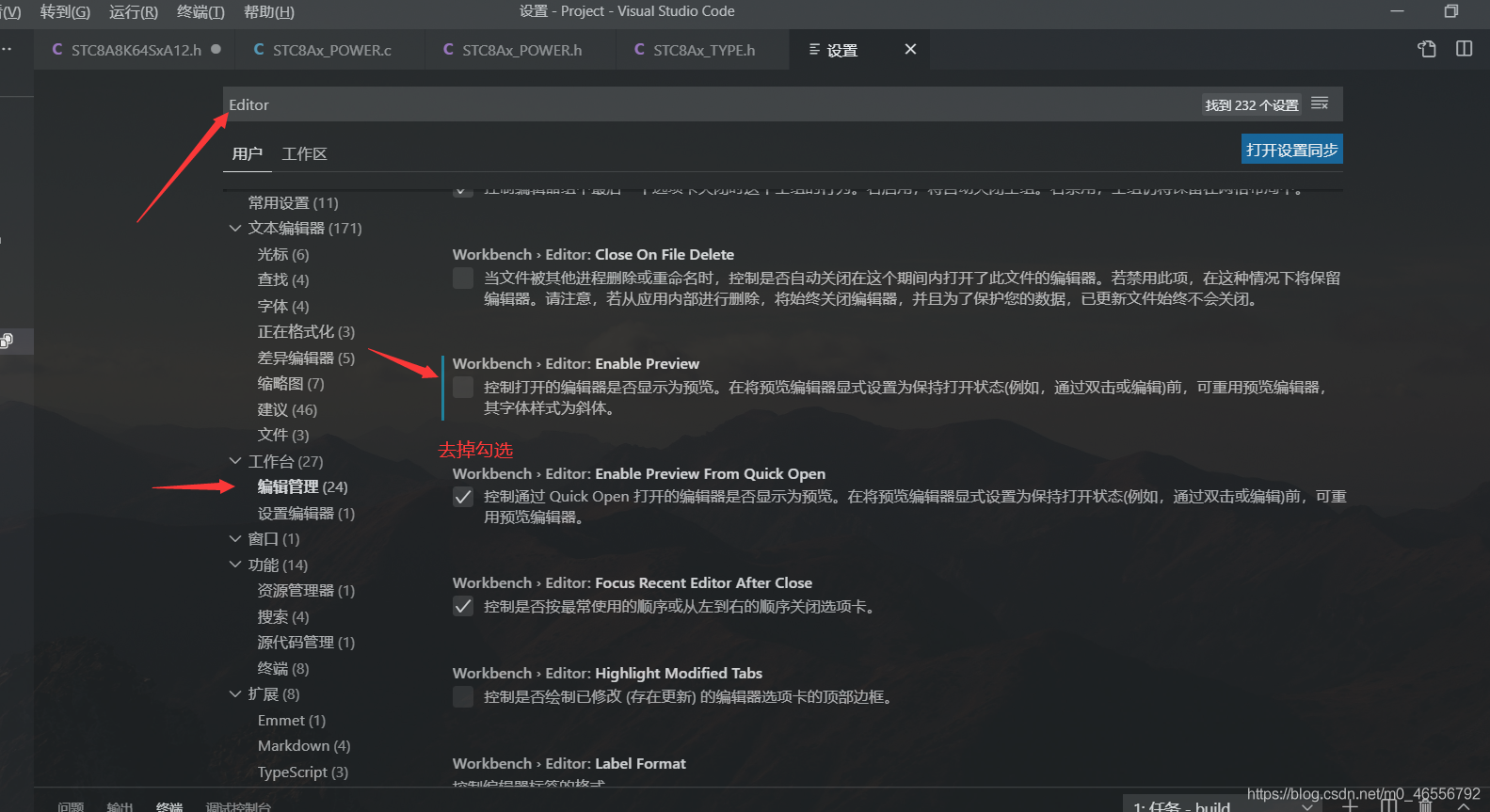Select 光标 (6) in settings tree
1490x812 pixels.
pyautogui.click(x=283, y=254)
